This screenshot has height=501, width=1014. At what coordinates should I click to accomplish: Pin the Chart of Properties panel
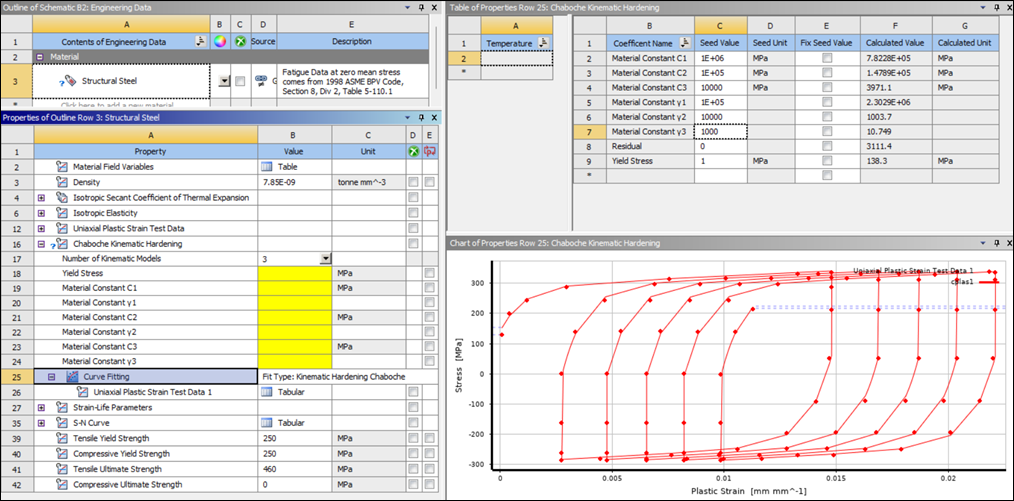click(997, 243)
